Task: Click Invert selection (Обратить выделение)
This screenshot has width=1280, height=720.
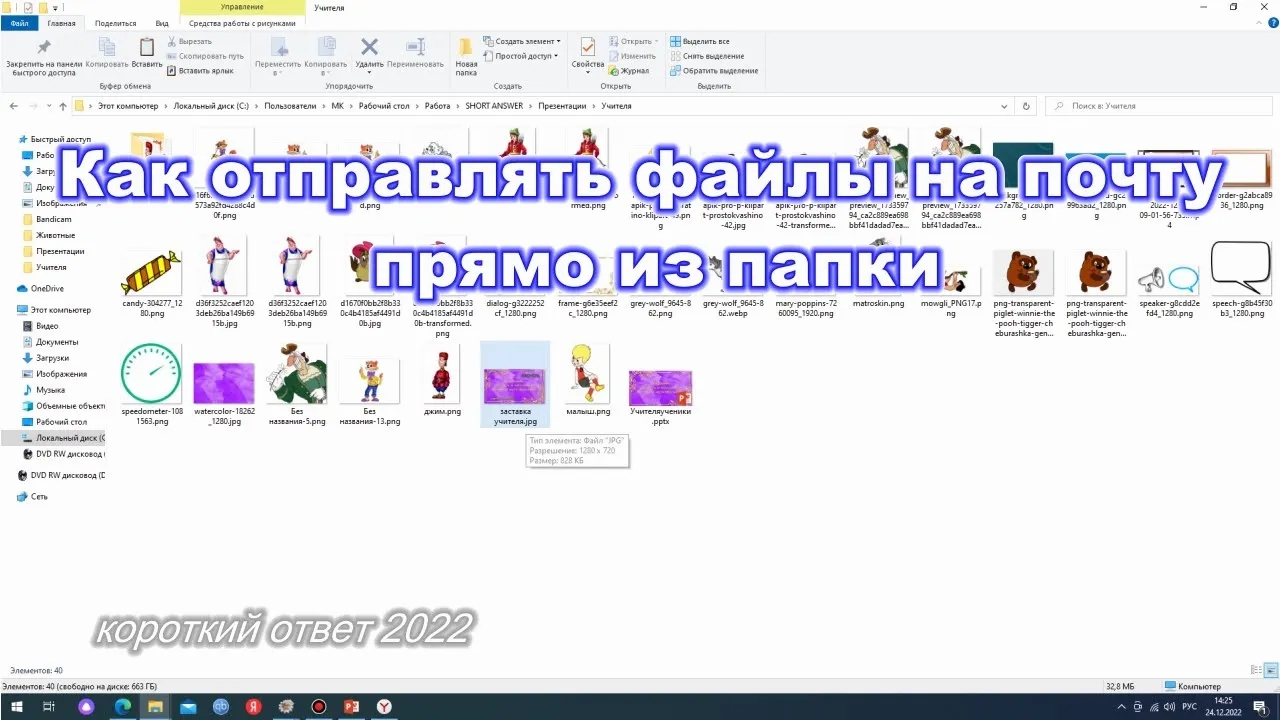Action: [x=714, y=71]
